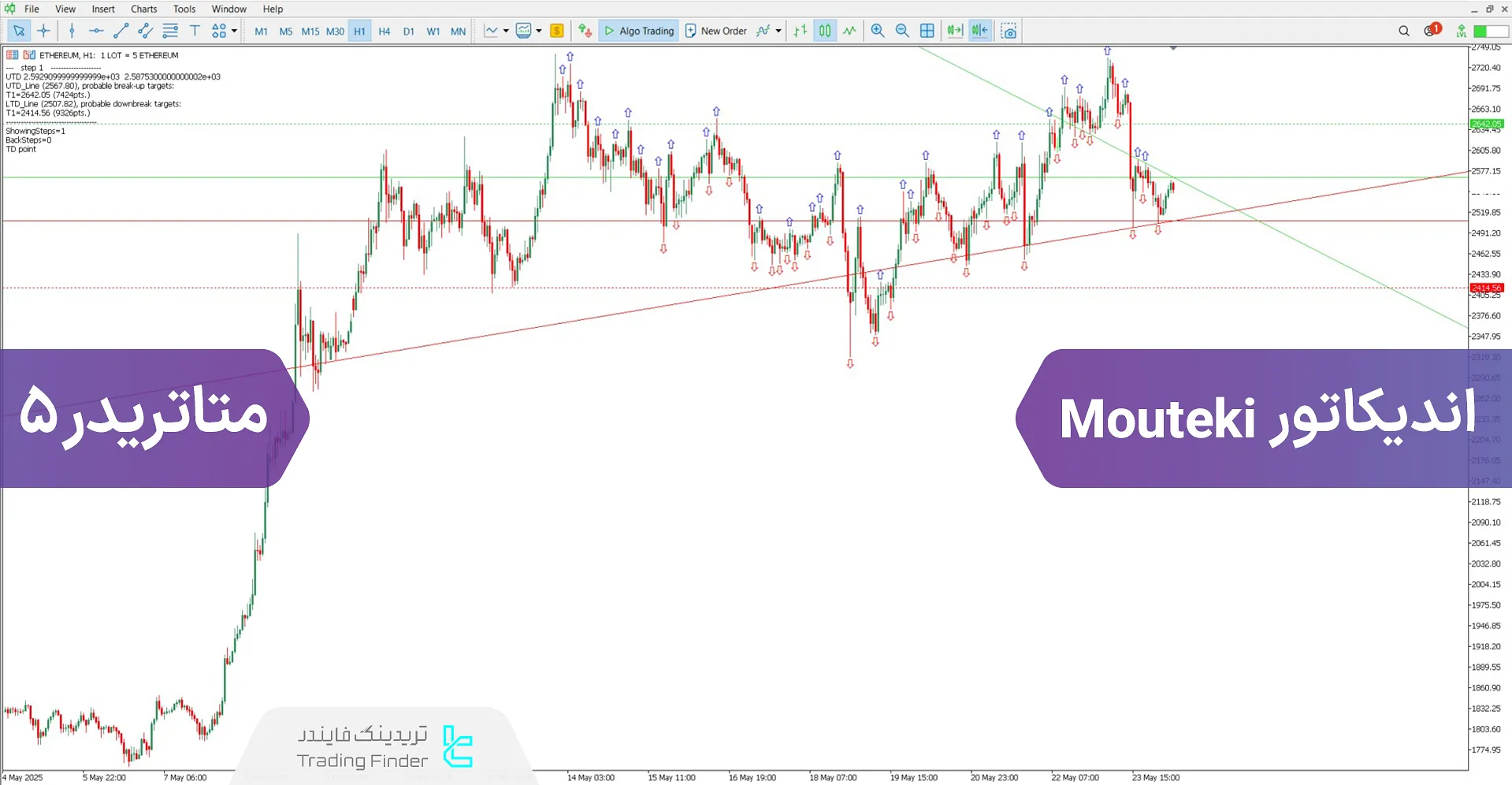
Task: Click the zoom in magnifier icon
Action: tap(877, 31)
